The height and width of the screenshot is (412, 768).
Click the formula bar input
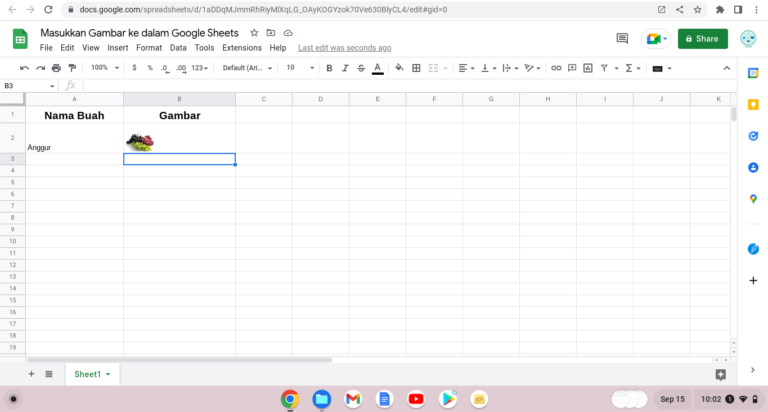coord(409,86)
